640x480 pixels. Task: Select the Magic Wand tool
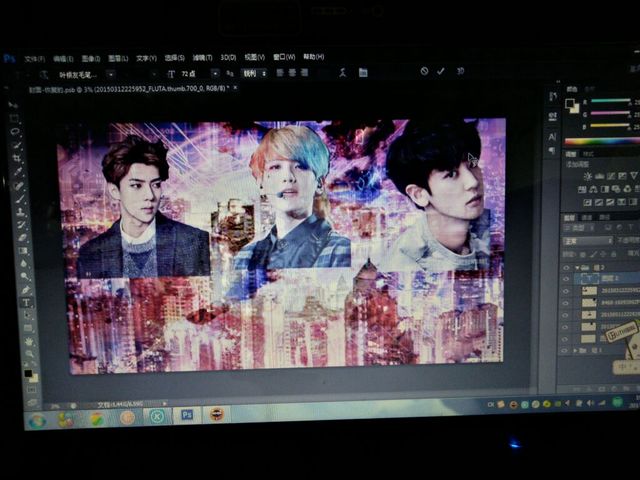pos(16,145)
